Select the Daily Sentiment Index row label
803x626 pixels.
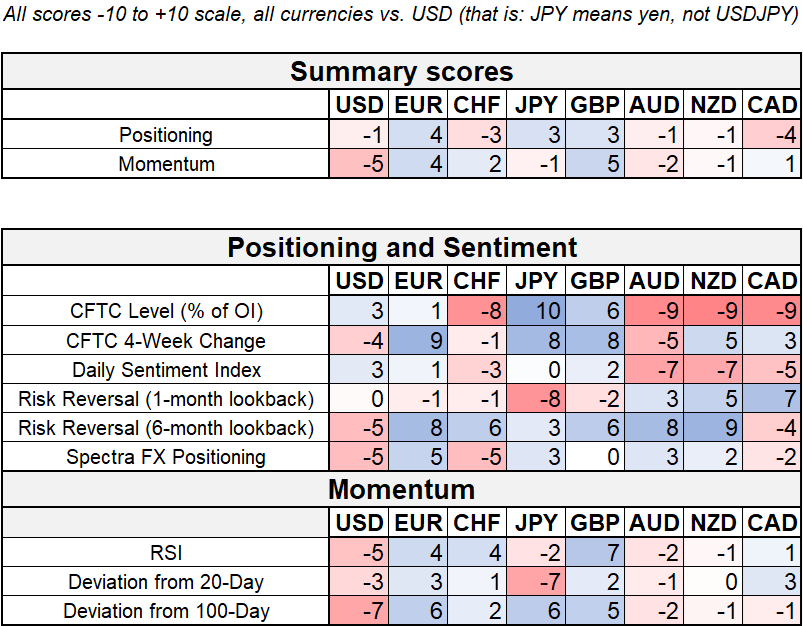click(x=166, y=370)
